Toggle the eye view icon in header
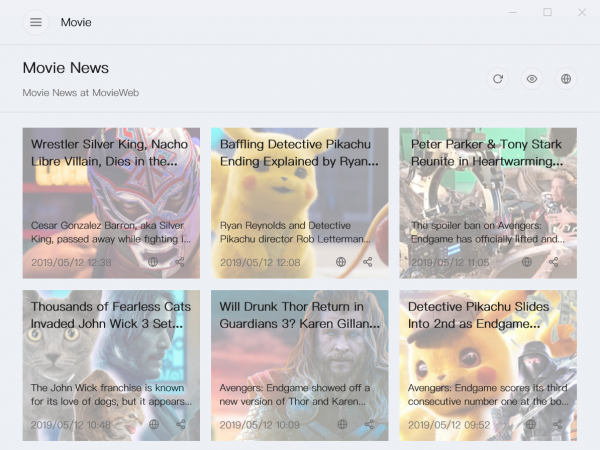The image size is (600, 450). [x=532, y=79]
